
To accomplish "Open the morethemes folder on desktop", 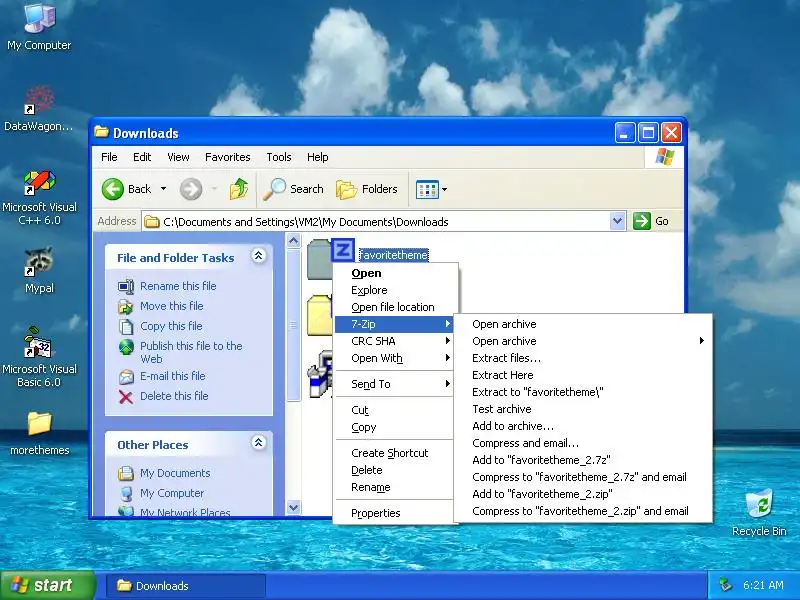I will click(x=39, y=434).
